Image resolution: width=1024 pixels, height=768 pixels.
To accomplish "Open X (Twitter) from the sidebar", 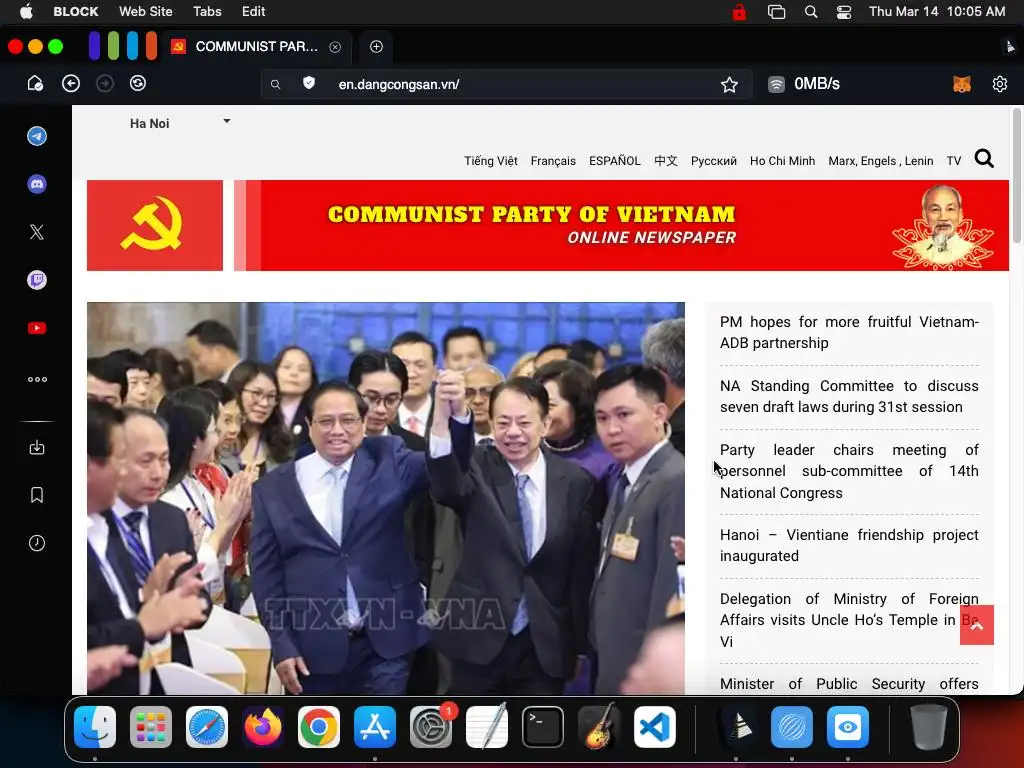I will coord(37,232).
